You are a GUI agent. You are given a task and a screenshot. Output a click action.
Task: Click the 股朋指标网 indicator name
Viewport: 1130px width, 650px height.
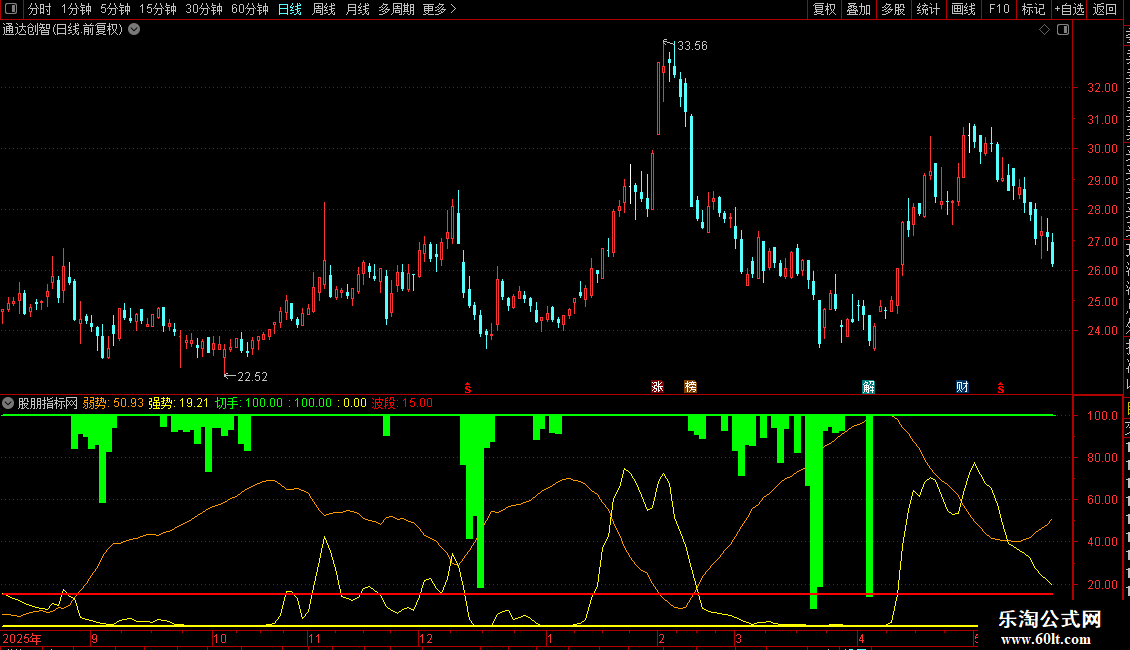[x=48, y=403]
